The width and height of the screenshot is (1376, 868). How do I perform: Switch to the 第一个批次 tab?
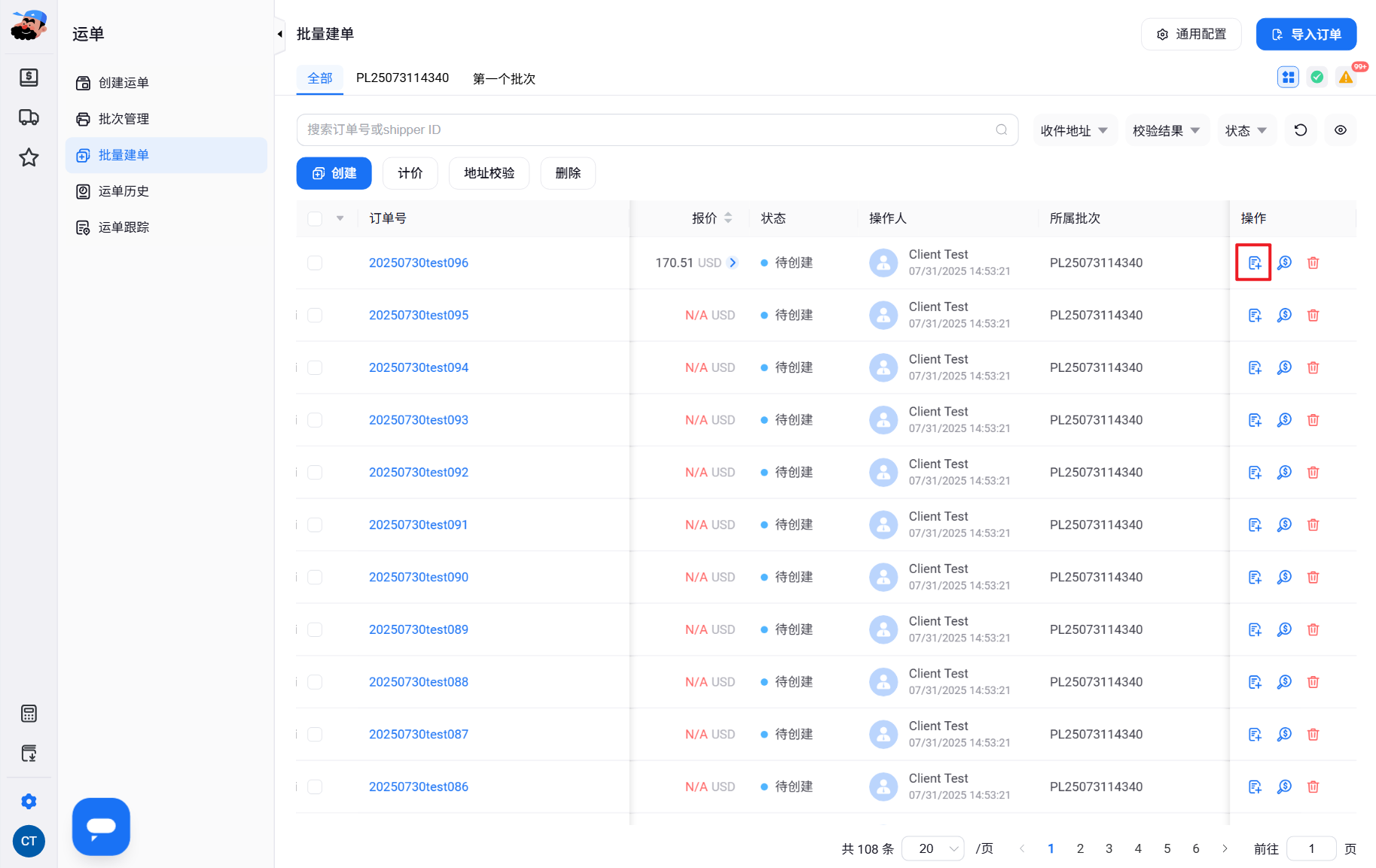(504, 79)
